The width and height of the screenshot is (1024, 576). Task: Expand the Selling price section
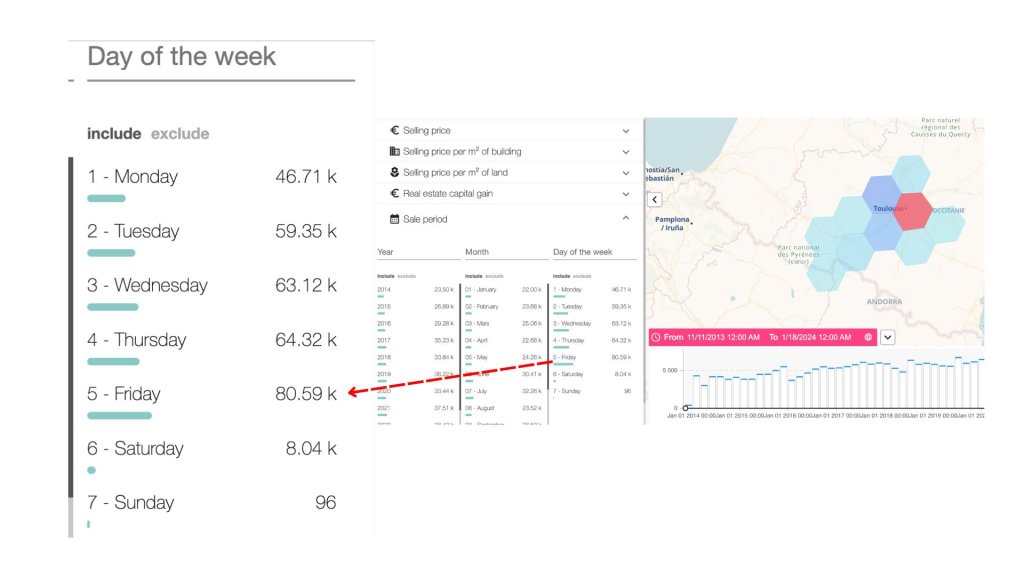click(626, 131)
